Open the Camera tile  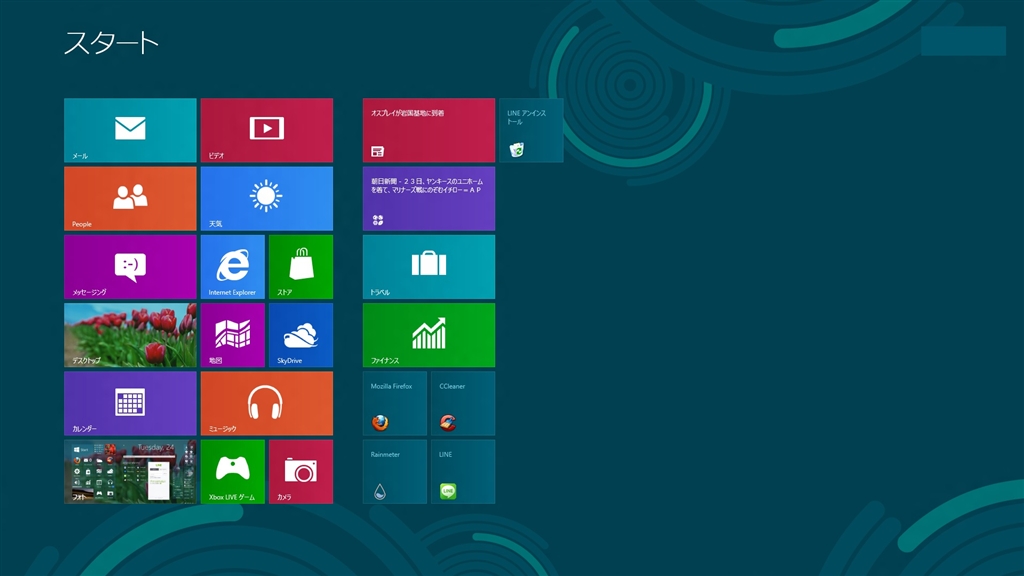click(300, 471)
